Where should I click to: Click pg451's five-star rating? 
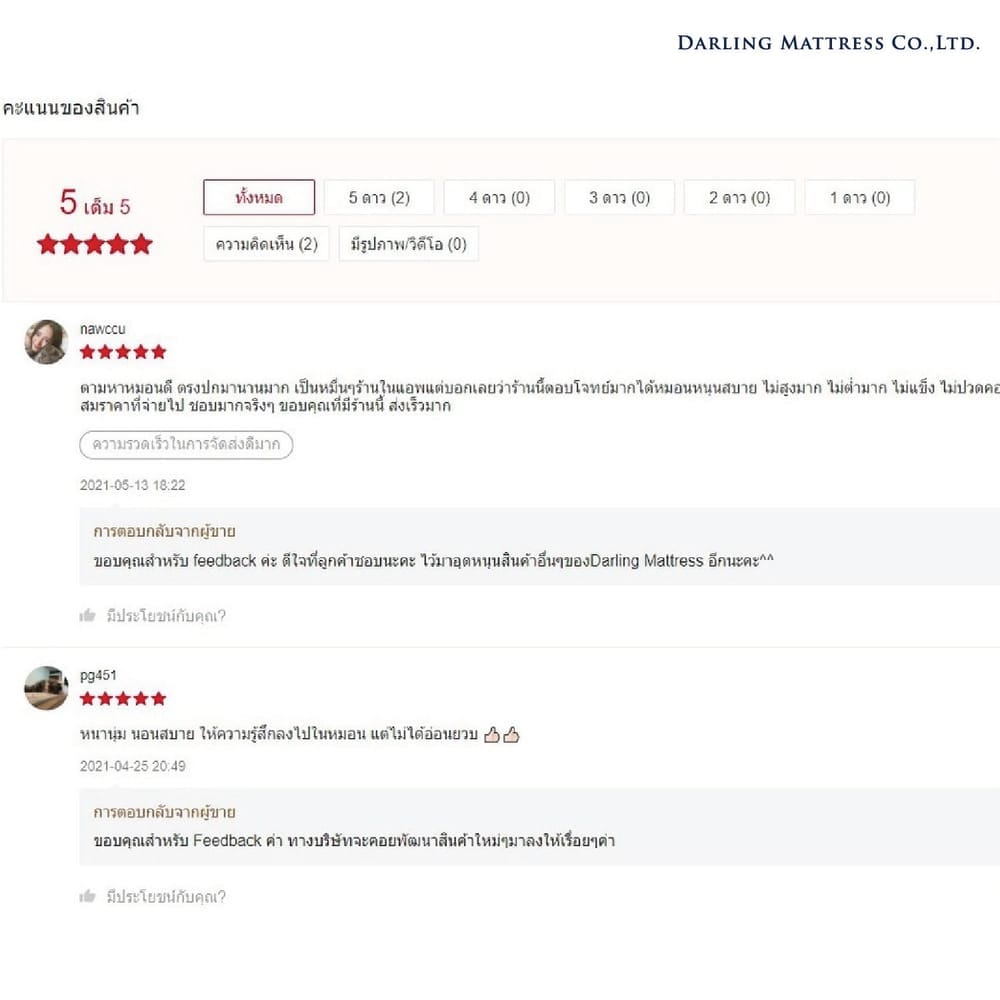pos(123,699)
